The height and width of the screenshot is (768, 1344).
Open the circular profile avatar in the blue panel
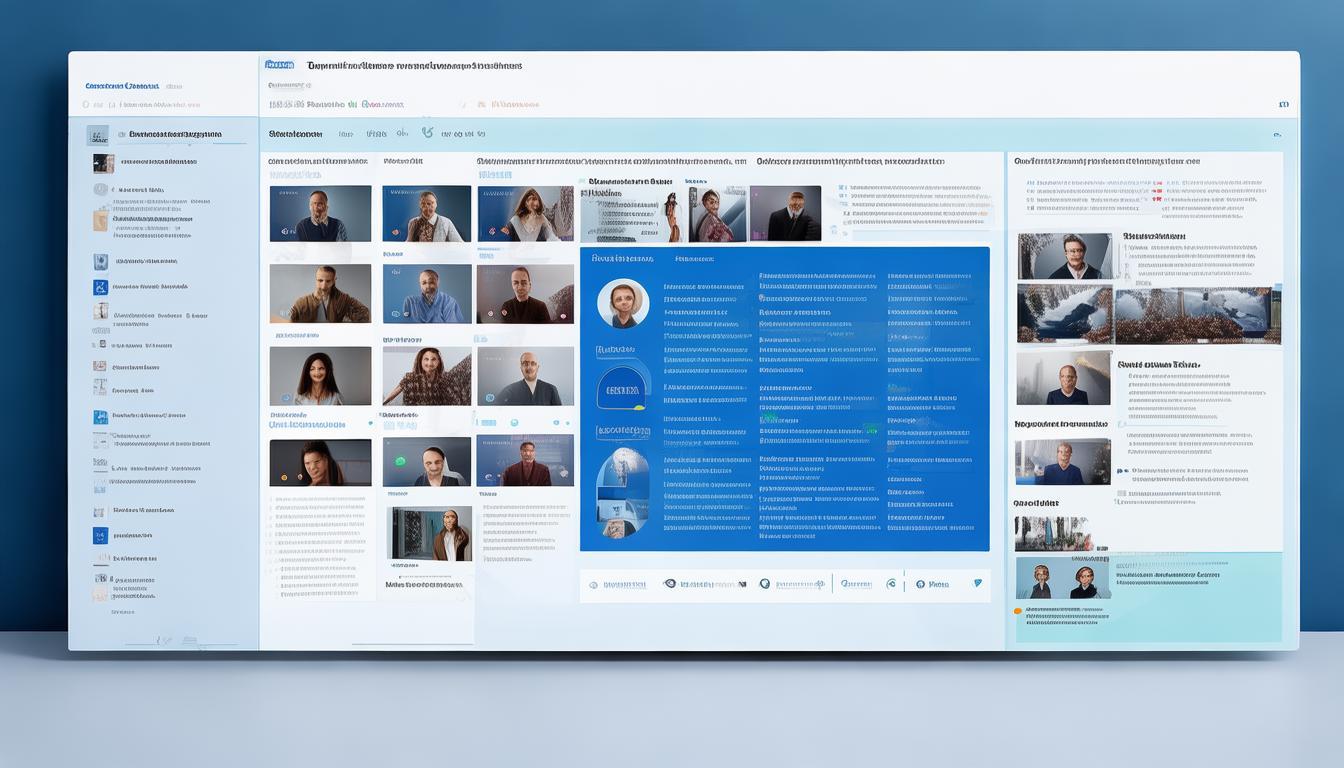[623, 304]
